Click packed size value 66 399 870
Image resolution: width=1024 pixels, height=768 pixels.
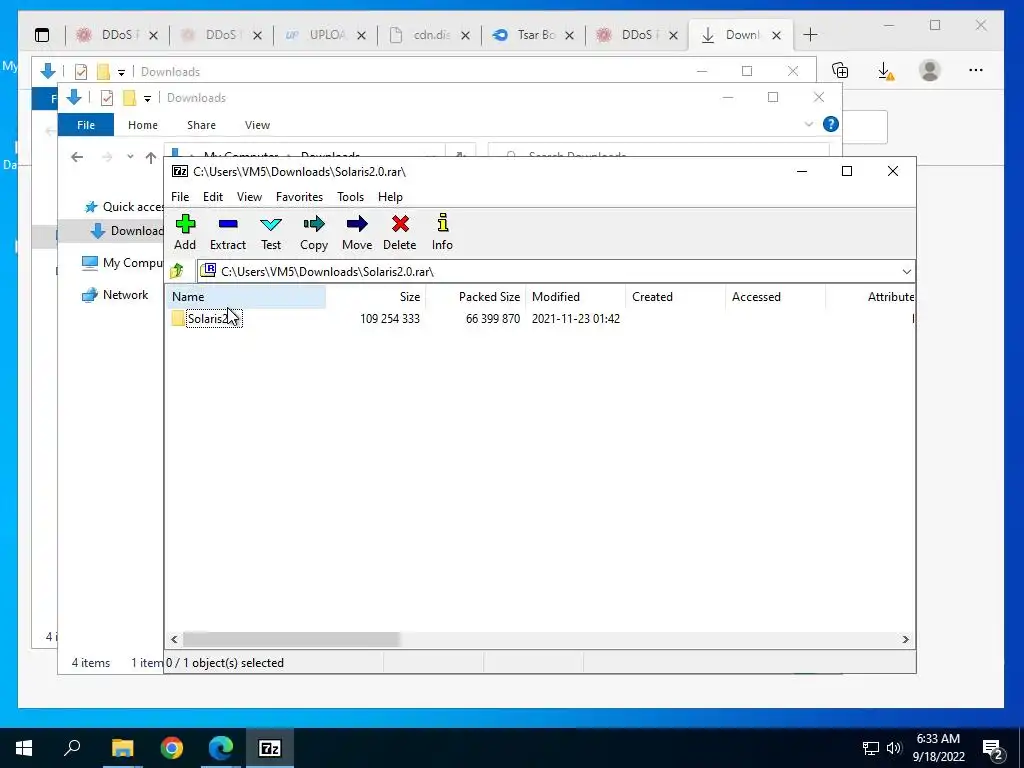(x=493, y=319)
